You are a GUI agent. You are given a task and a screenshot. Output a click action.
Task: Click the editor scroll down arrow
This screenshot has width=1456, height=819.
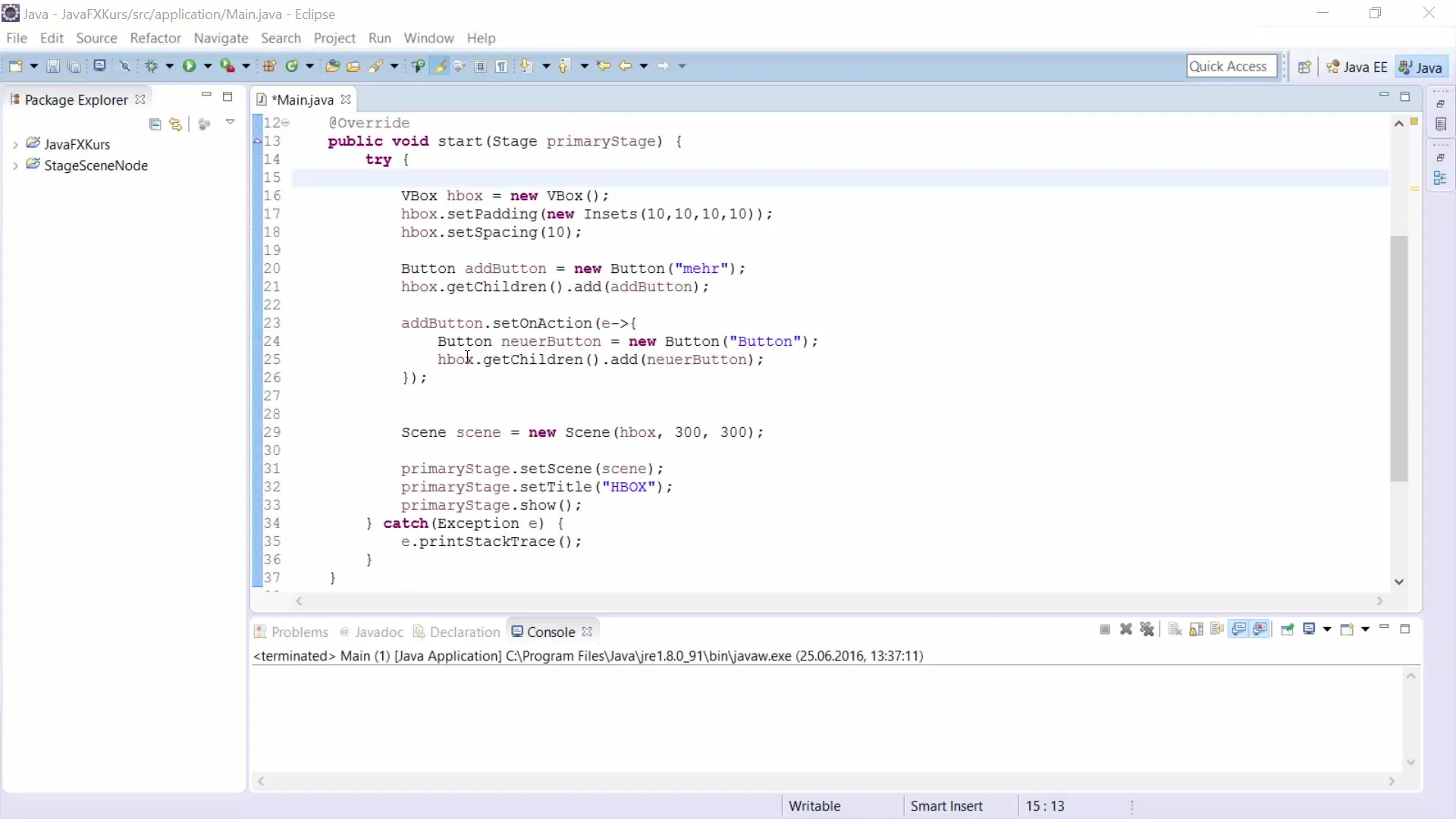pos(1399,582)
